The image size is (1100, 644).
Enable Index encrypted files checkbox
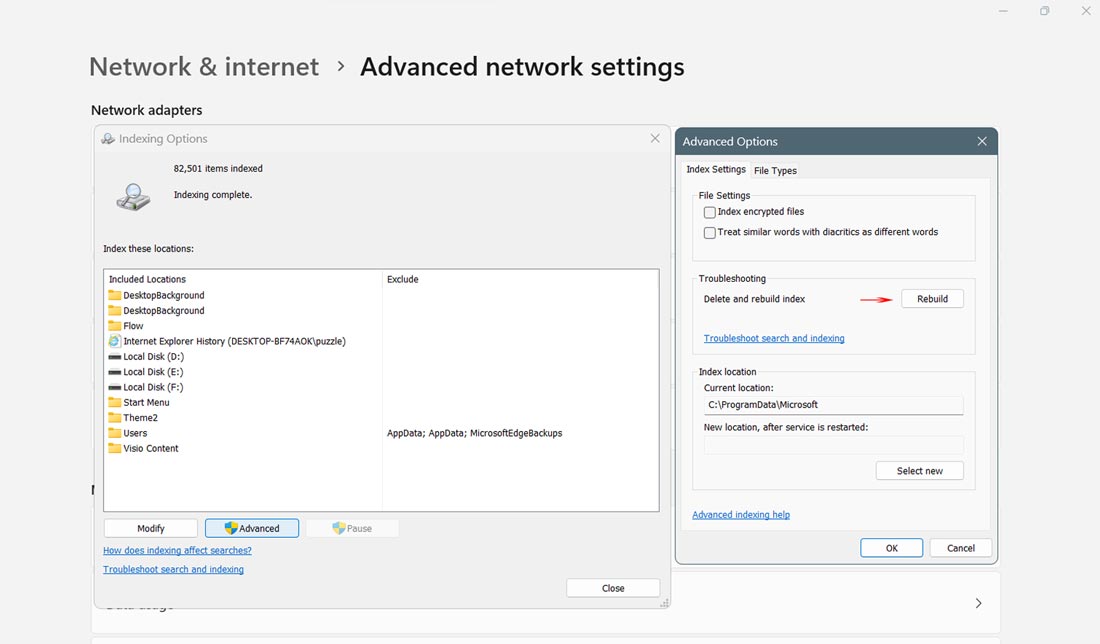(x=710, y=212)
